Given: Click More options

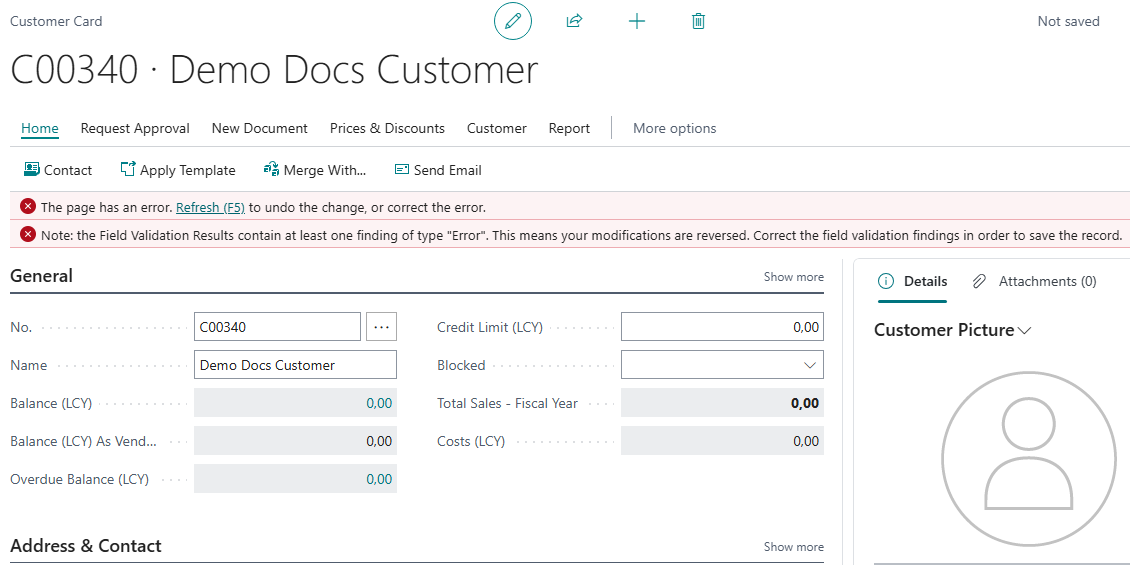Looking at the screenshot, I should (675, 128).
